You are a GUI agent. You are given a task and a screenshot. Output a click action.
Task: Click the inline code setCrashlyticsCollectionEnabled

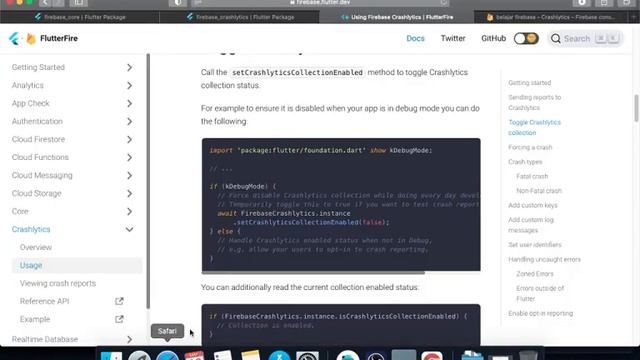tap(297, 72)
